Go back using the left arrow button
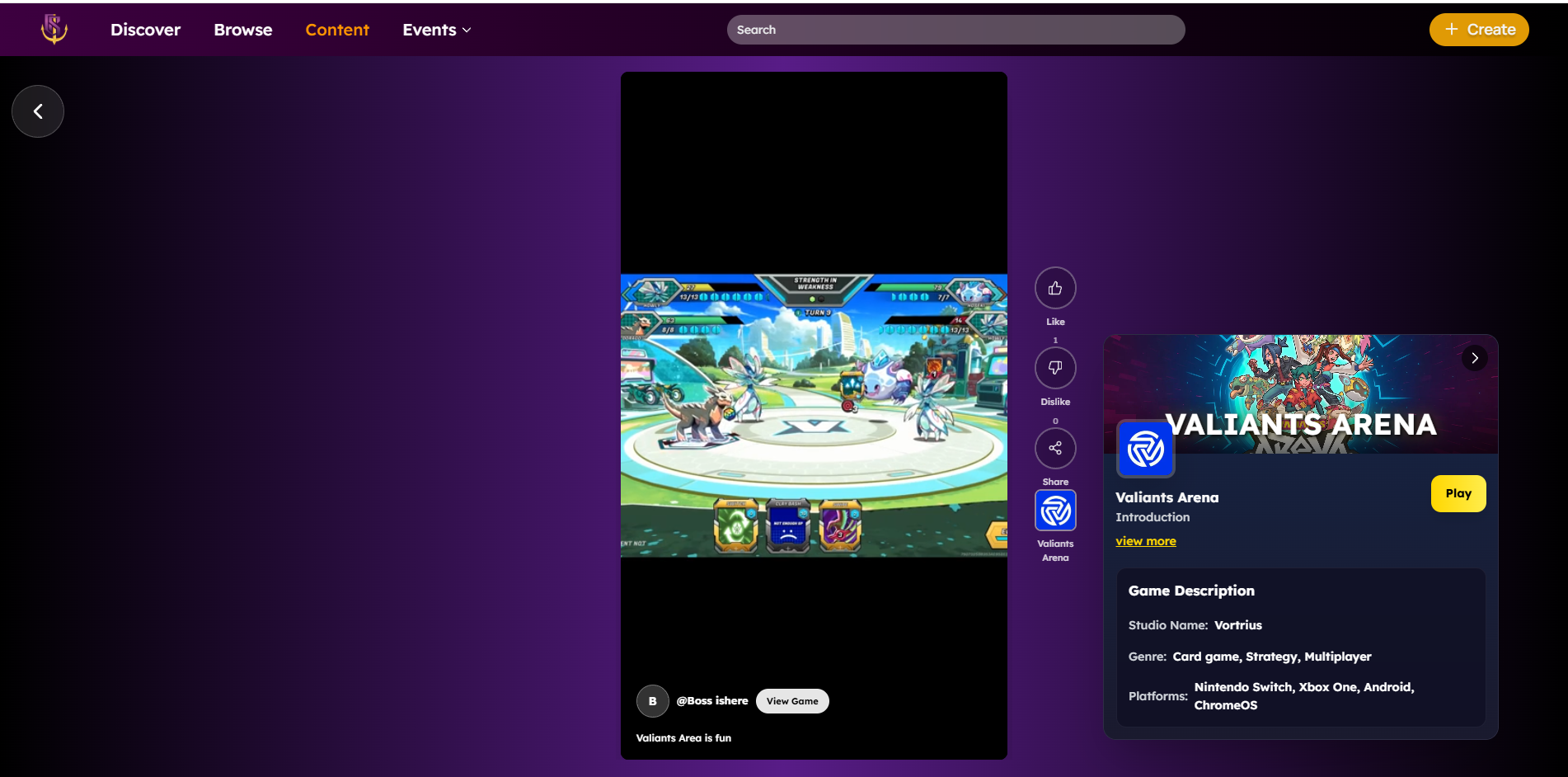The height and width of the screenshot is (777, 1568). [38, 111]
